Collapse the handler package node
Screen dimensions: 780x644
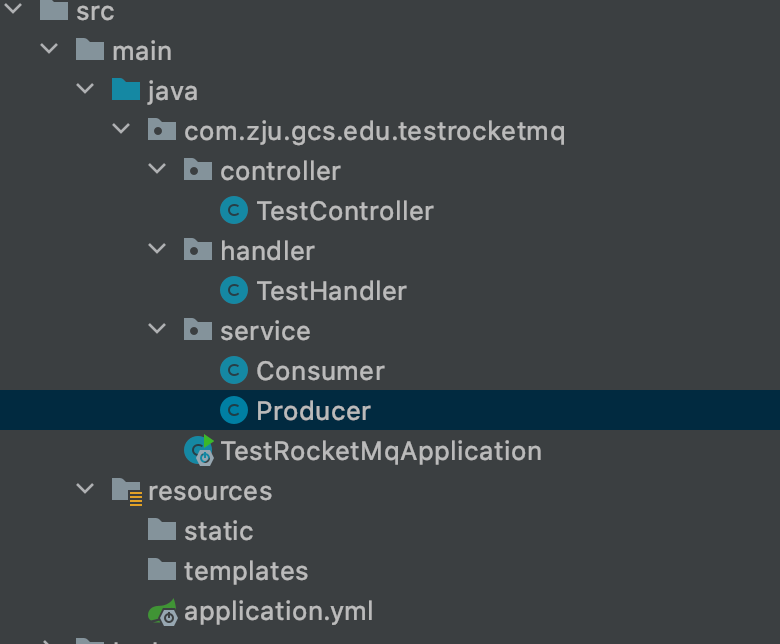click(157, 250)
